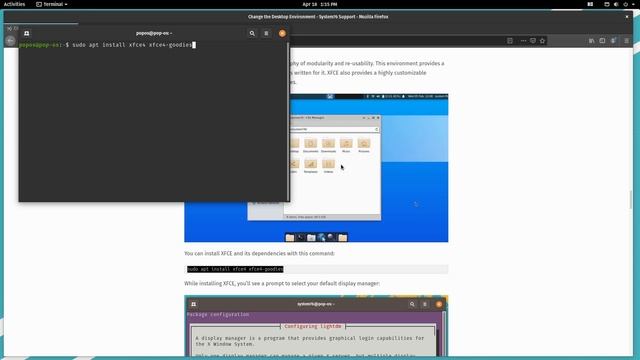Viewport: 640px width, 360px height.
Task: Open the clock and calendar in top bar
Action: pos(320,4)
